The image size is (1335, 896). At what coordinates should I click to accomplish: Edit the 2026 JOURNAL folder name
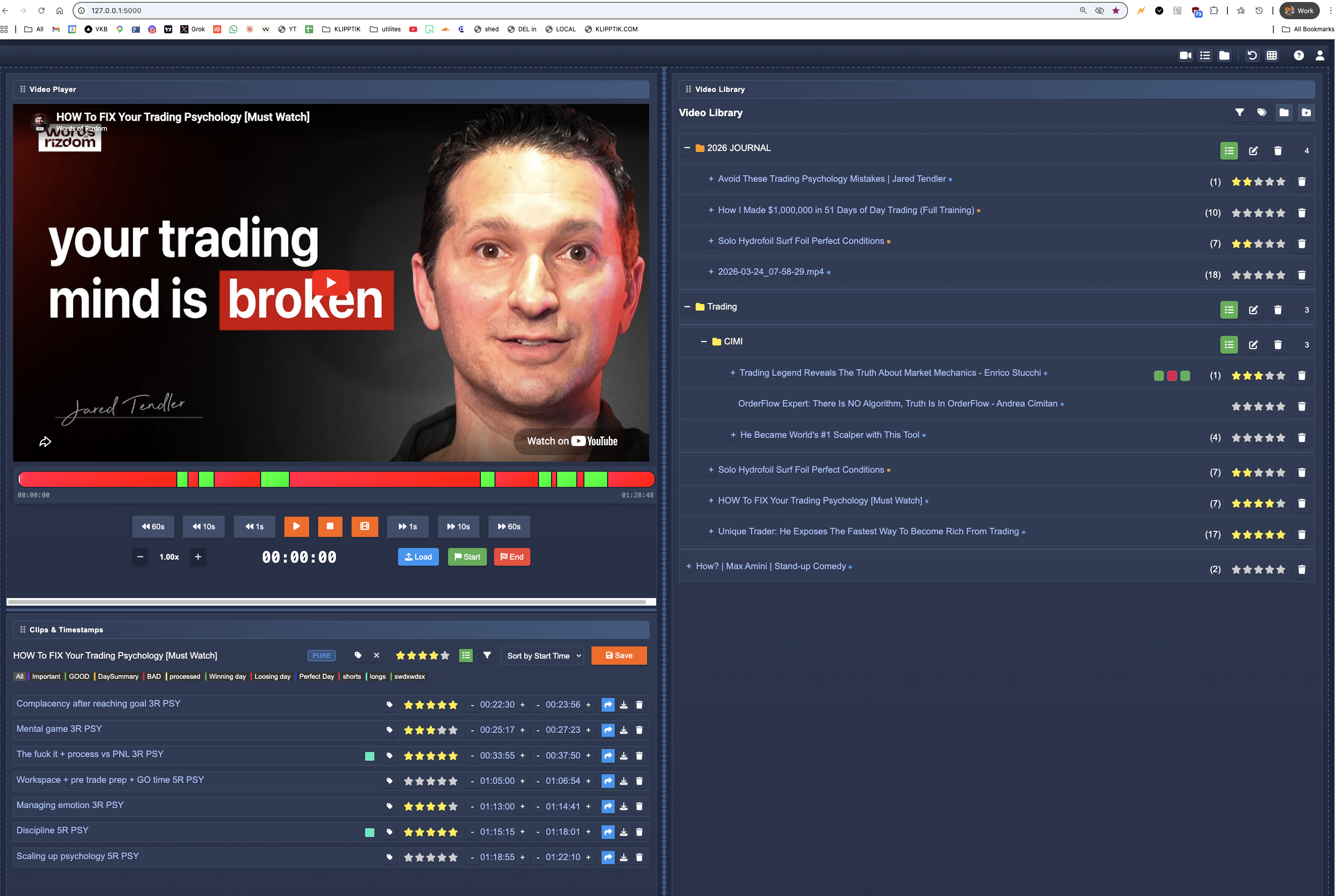pos(1253,151)
